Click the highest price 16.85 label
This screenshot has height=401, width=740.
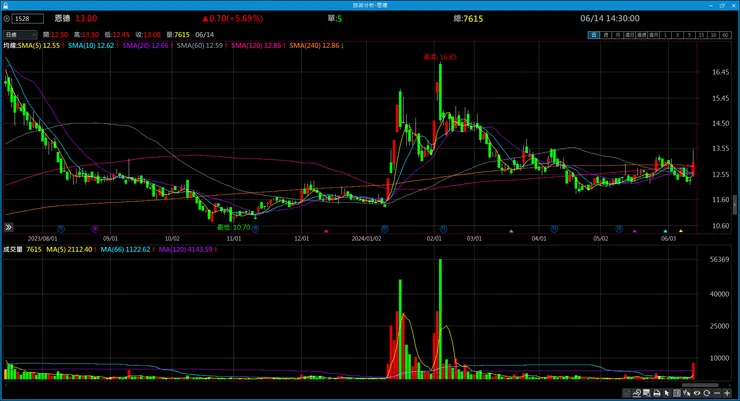click(x=440, y=57)
